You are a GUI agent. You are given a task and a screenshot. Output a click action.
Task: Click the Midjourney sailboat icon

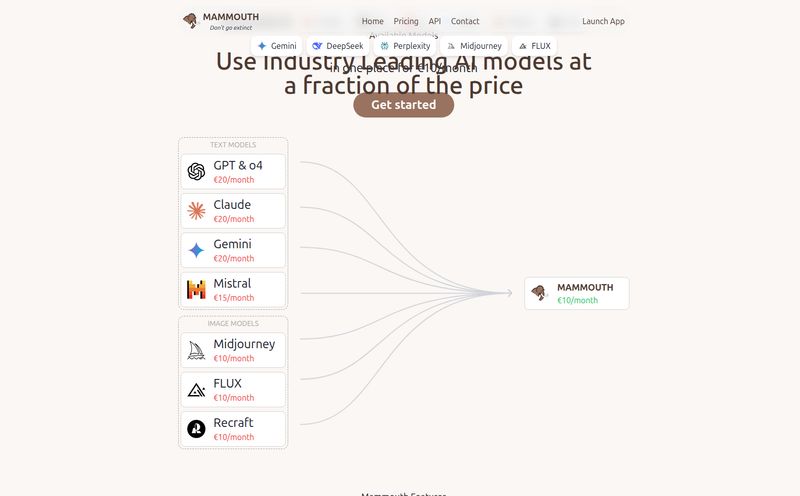(196, 350)
